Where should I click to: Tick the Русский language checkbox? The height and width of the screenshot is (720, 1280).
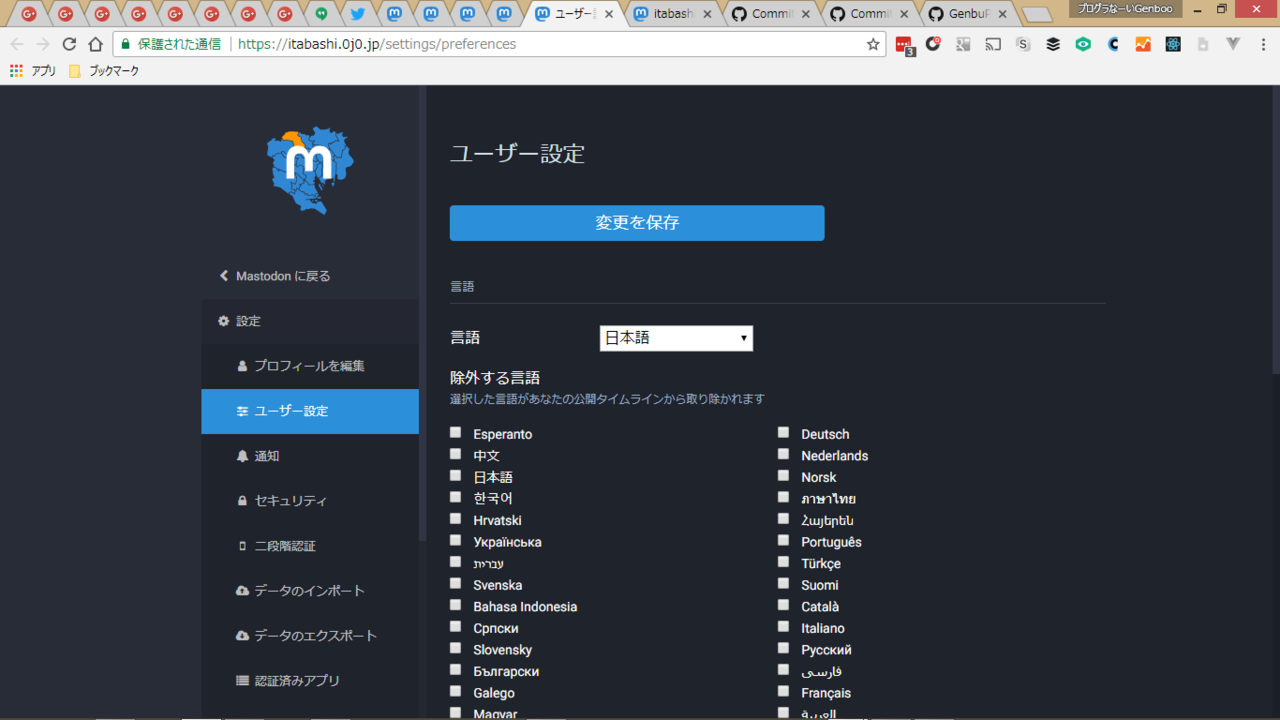[x=783, y=648]
